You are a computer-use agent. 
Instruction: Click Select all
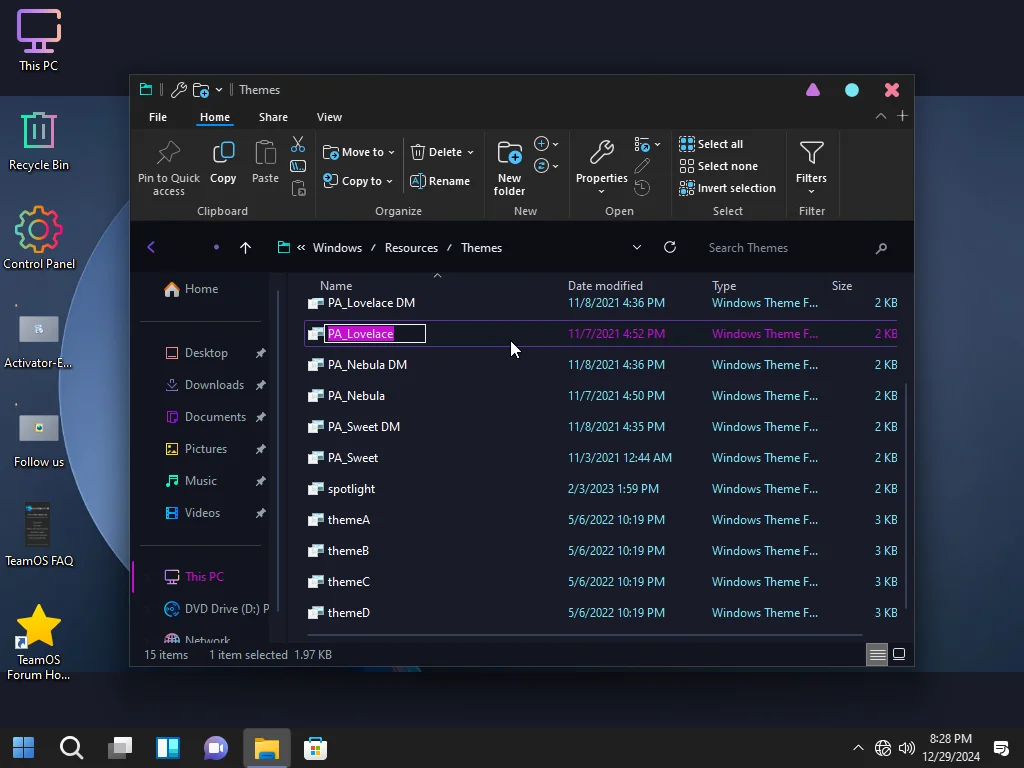[x=711, y=144]
